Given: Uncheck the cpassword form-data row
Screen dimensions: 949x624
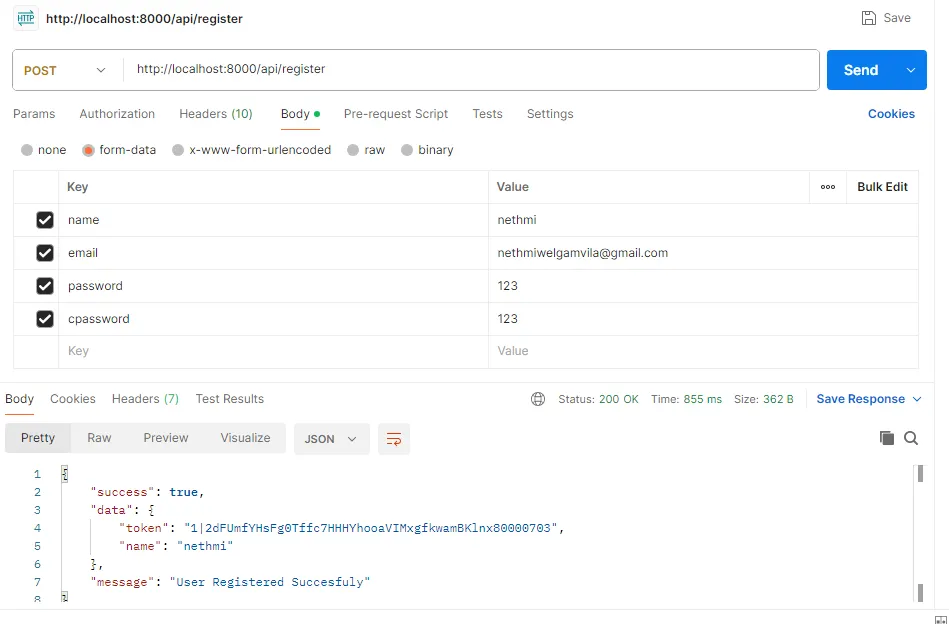Looking at the screenshot, I should [45, 318].
